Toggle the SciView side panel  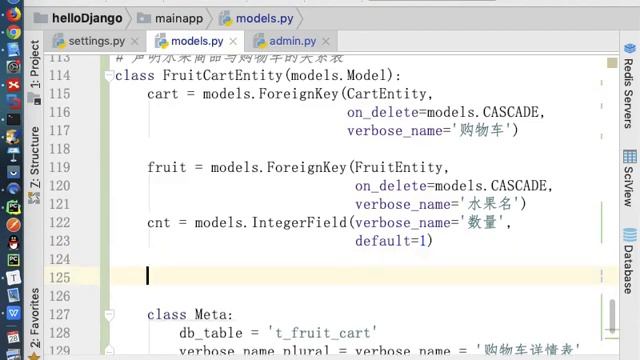point(629,186)
